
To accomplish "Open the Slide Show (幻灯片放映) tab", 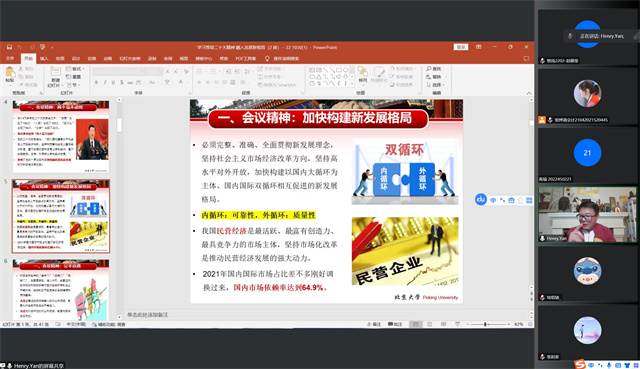I will pyautogui.click(x=130, y=58).
